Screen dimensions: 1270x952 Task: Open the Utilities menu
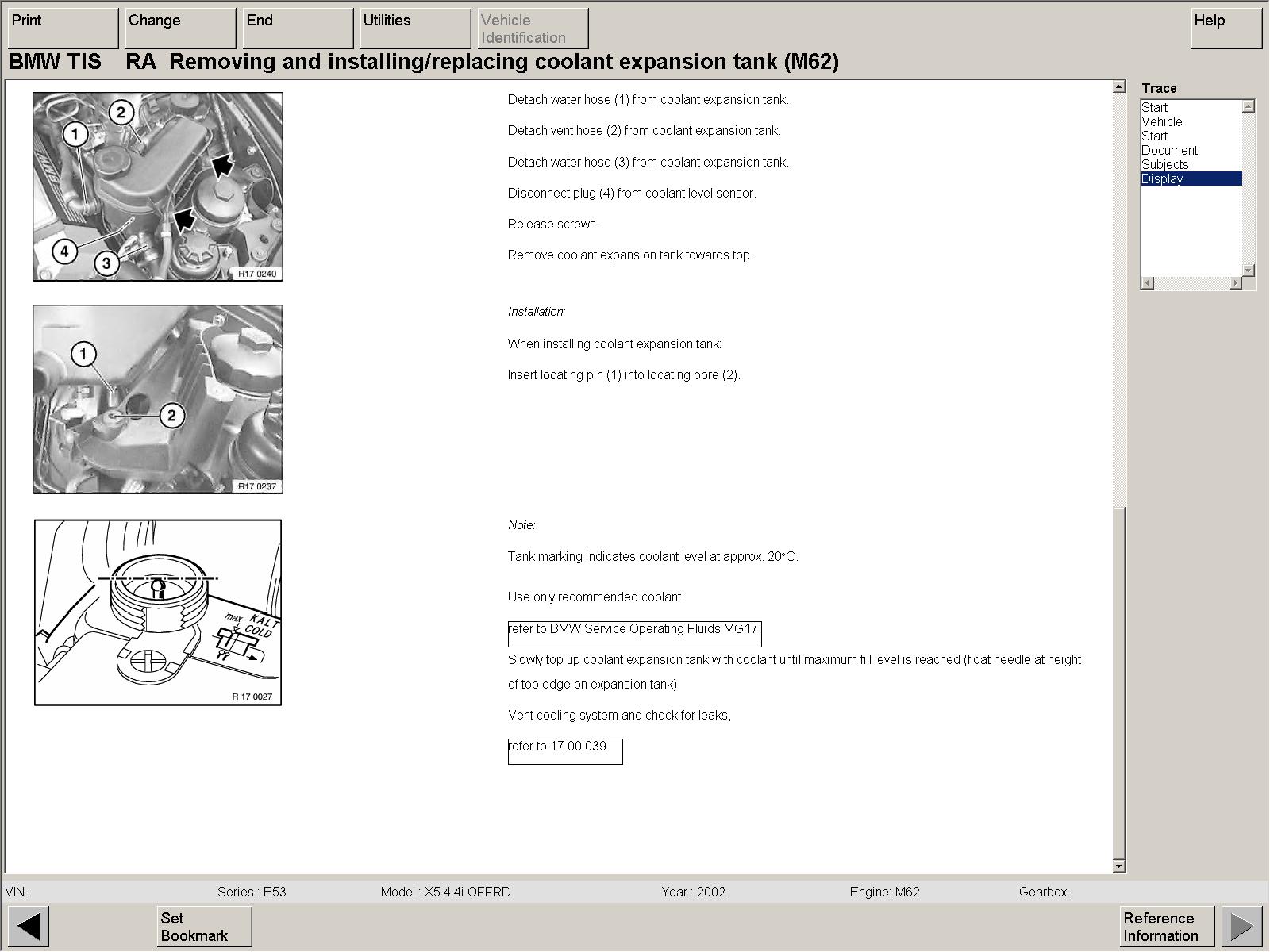[415, 29]
